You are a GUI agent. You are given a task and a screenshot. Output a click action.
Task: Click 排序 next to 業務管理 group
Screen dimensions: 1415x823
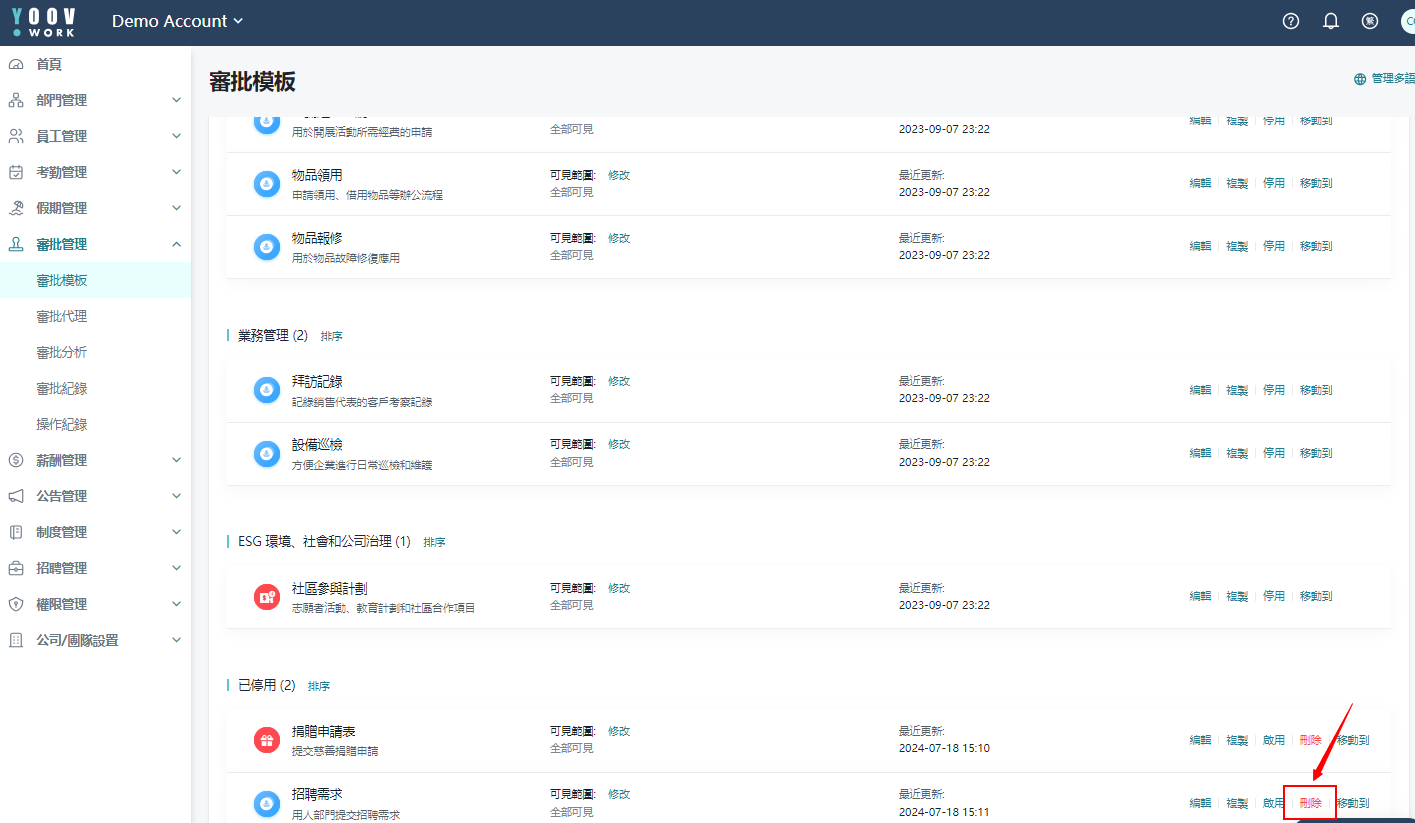pos(331,336)
